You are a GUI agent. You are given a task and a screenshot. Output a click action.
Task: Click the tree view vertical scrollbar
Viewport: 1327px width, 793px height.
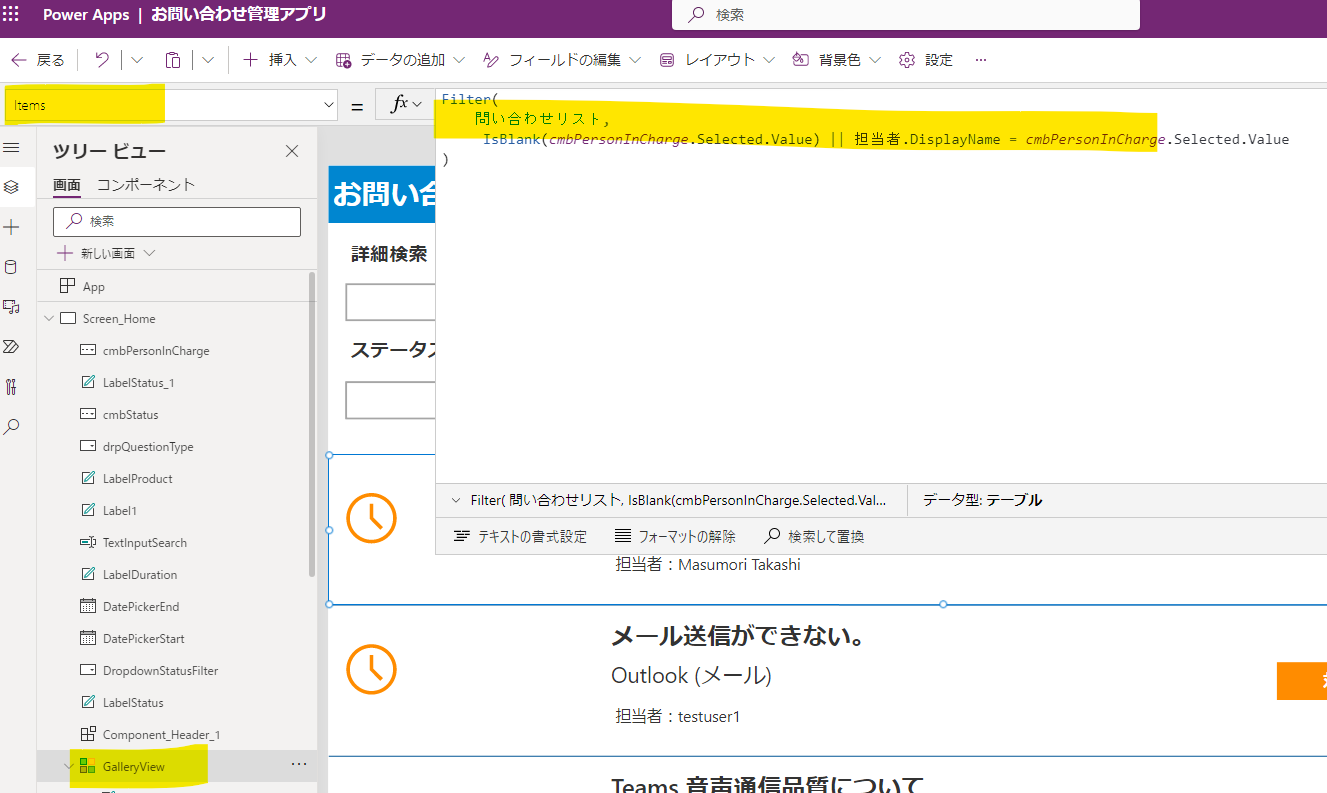312,423
